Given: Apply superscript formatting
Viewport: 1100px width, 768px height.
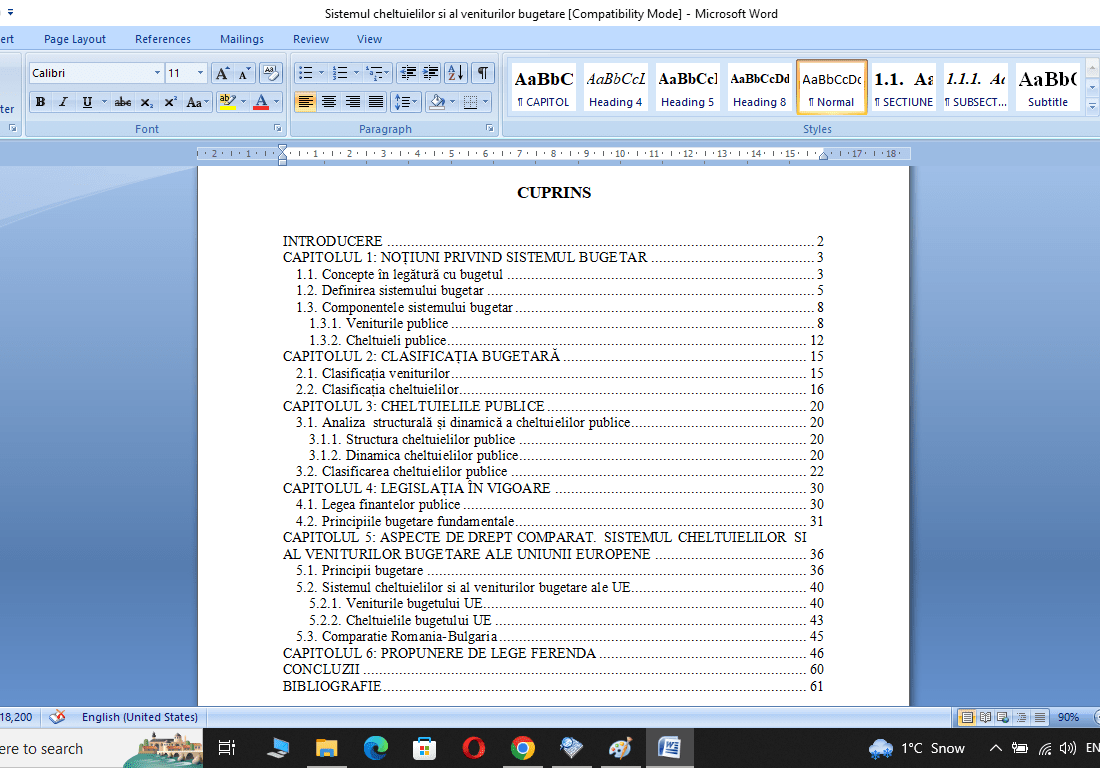Looking at the screenshot, I should pyautogui.click(x=171, y=102).
